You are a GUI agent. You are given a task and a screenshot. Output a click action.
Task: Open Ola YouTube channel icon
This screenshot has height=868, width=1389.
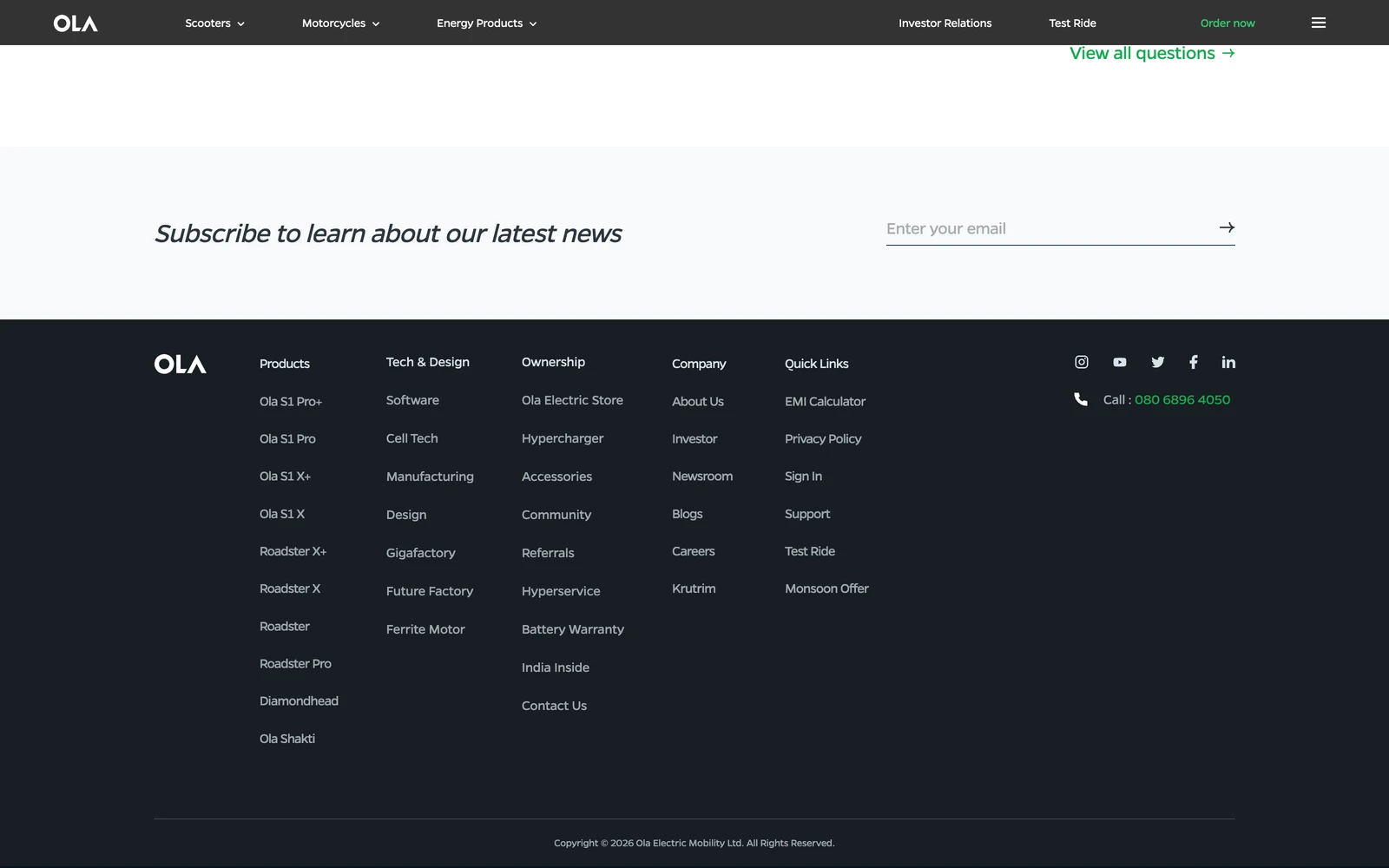1120,362
